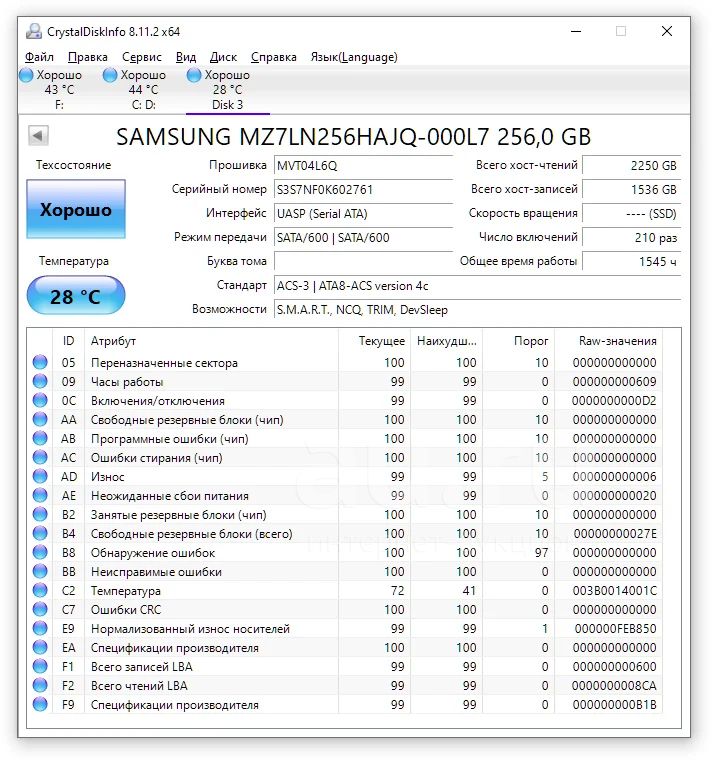Open the Сервис menu

[142, 57]
